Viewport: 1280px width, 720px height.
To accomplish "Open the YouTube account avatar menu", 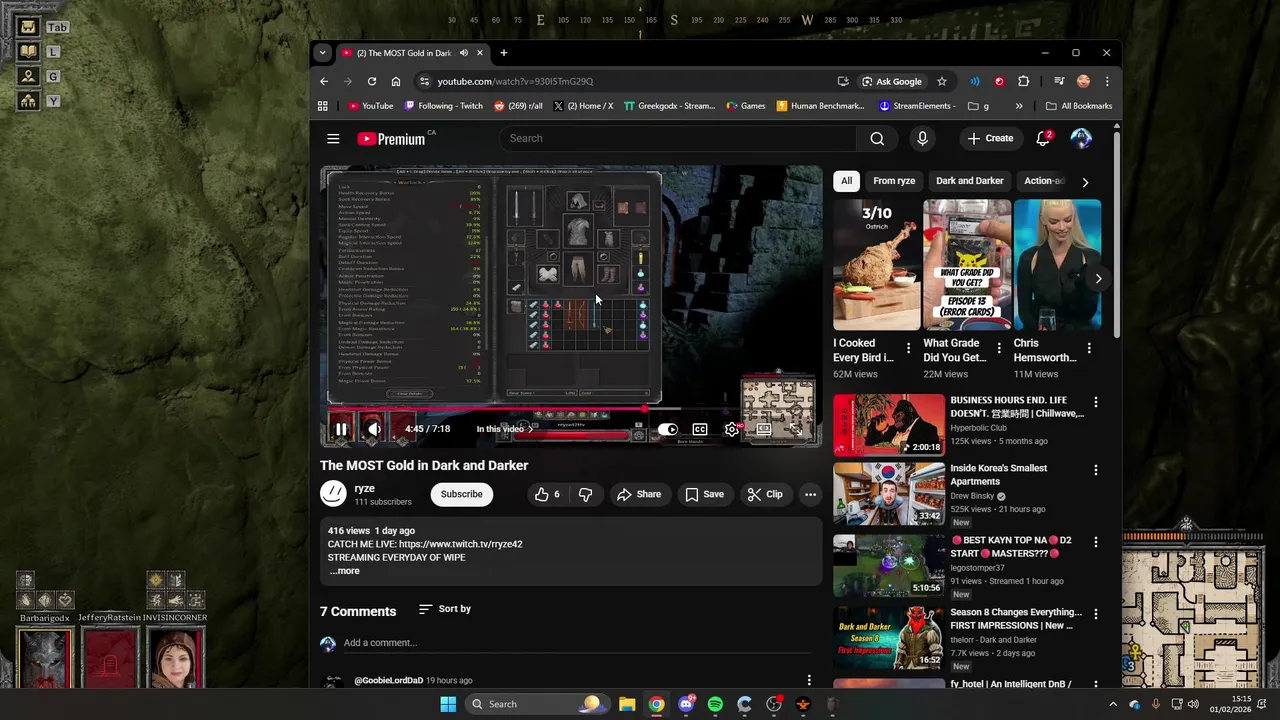I will [1081, 139].
